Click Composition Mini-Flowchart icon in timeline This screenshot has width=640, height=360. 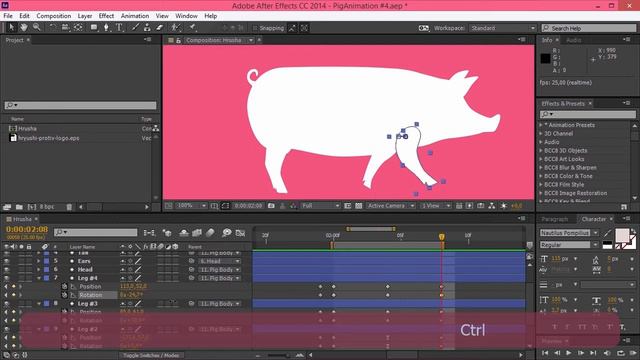coord(149,233)
